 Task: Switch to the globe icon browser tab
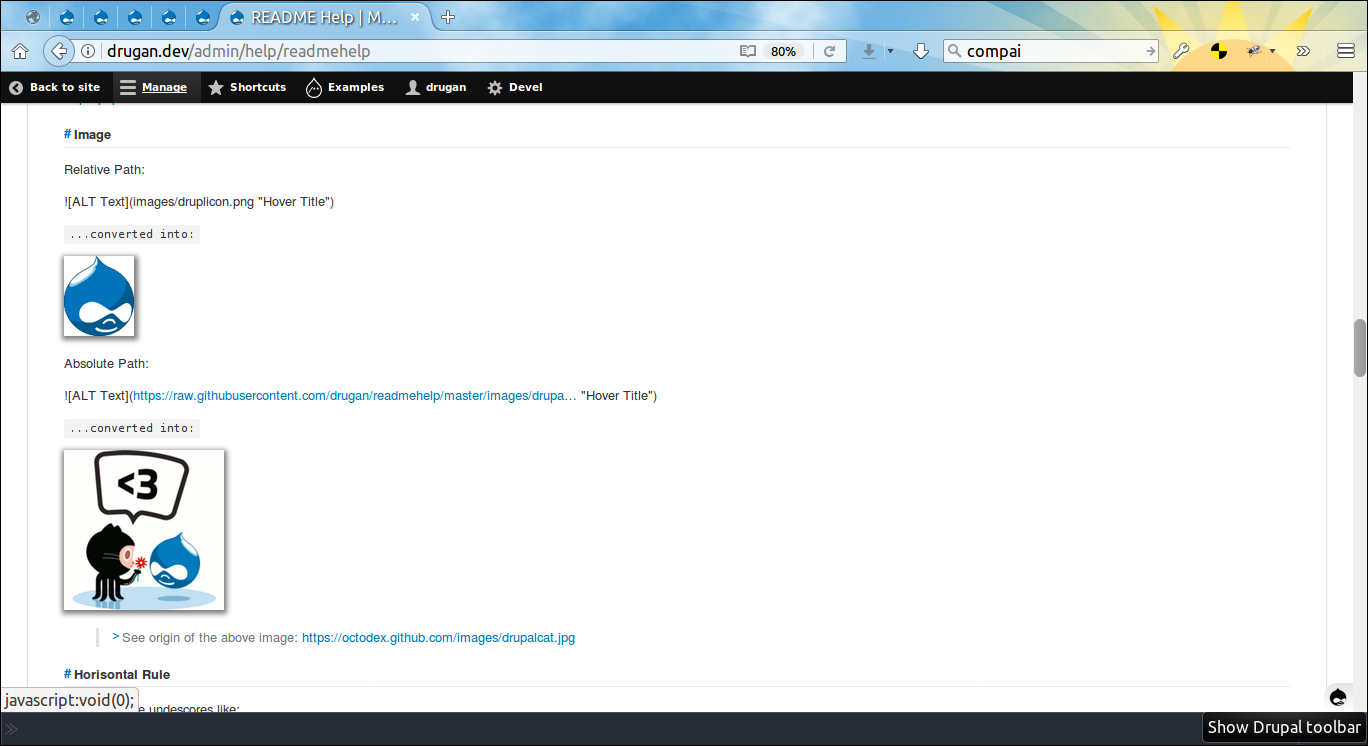point(34,17)
